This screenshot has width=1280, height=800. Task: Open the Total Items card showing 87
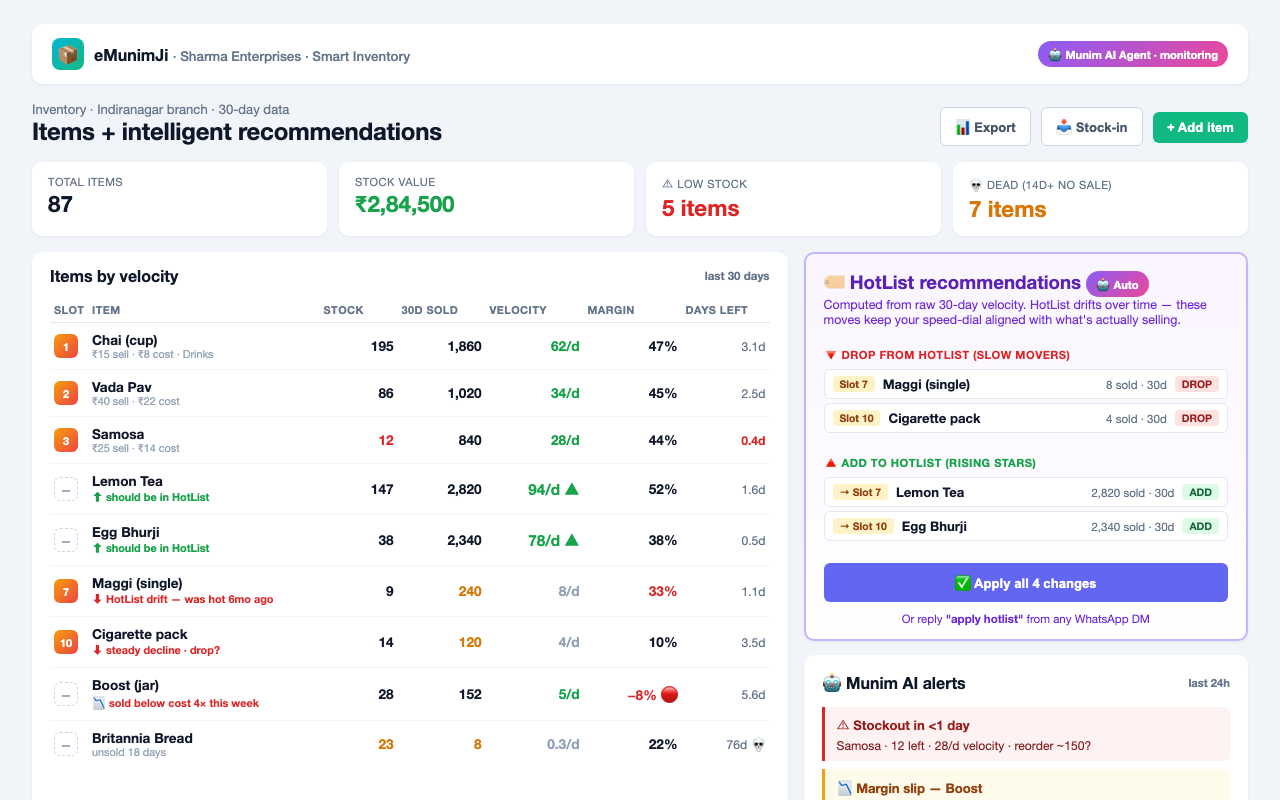[179, 199]
